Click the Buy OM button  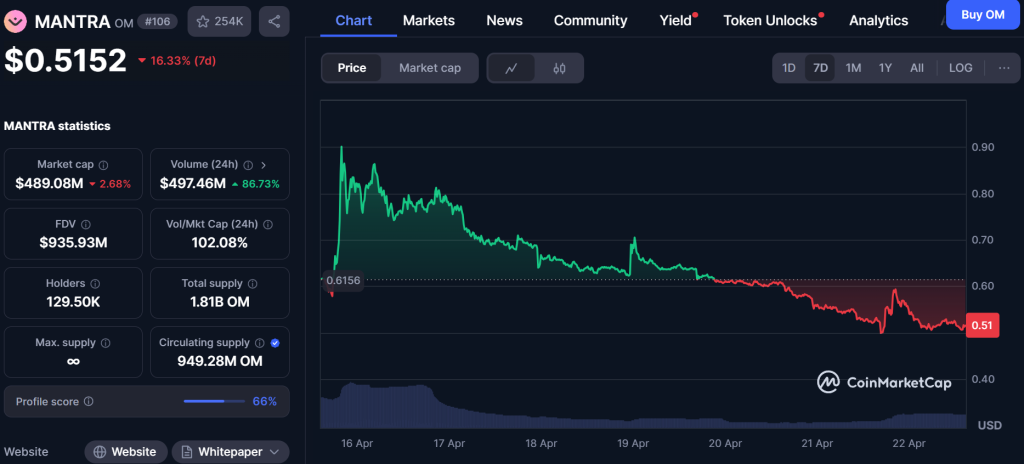pyautogui.click(x=982, y=14)
